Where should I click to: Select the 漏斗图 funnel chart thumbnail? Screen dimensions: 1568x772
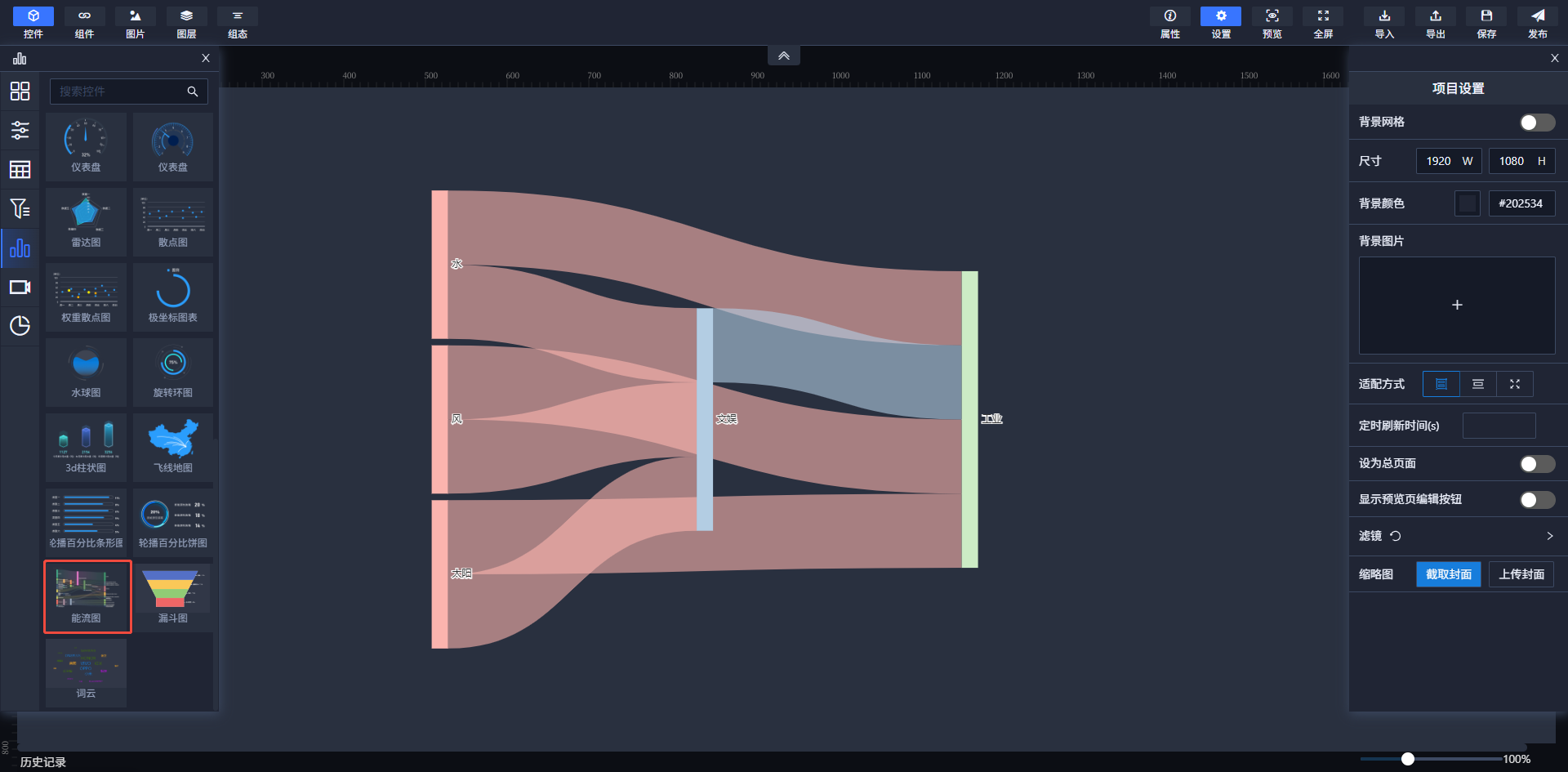tap(172, 596)
